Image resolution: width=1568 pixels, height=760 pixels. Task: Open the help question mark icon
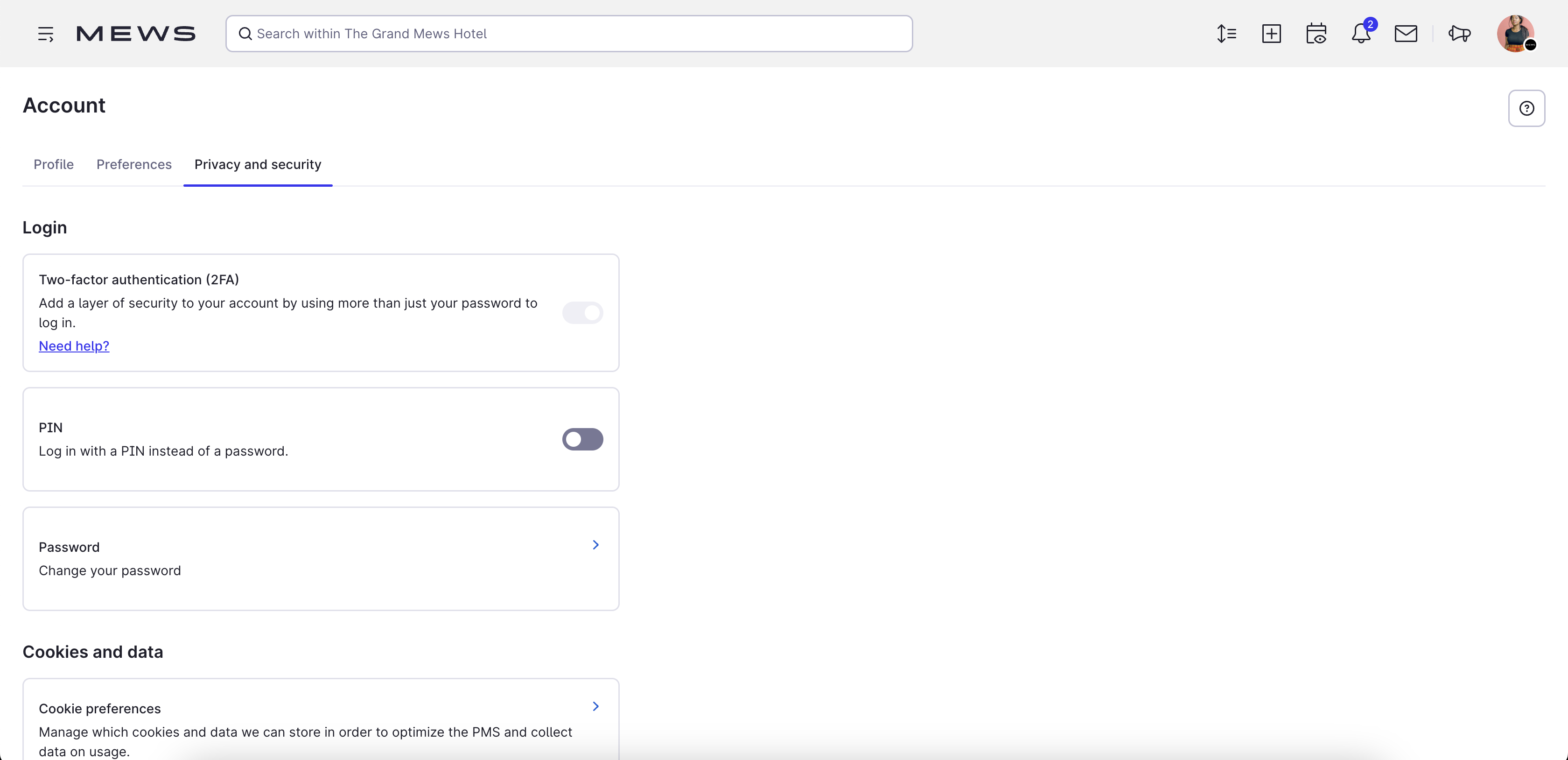[1526, 108]
